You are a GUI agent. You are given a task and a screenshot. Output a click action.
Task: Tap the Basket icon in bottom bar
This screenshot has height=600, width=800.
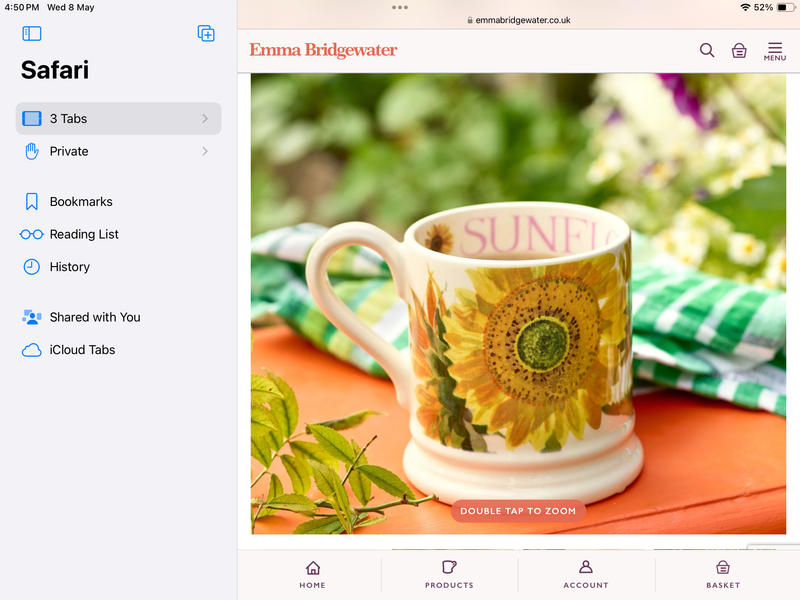pyautogui.click(x=723, y=567)
